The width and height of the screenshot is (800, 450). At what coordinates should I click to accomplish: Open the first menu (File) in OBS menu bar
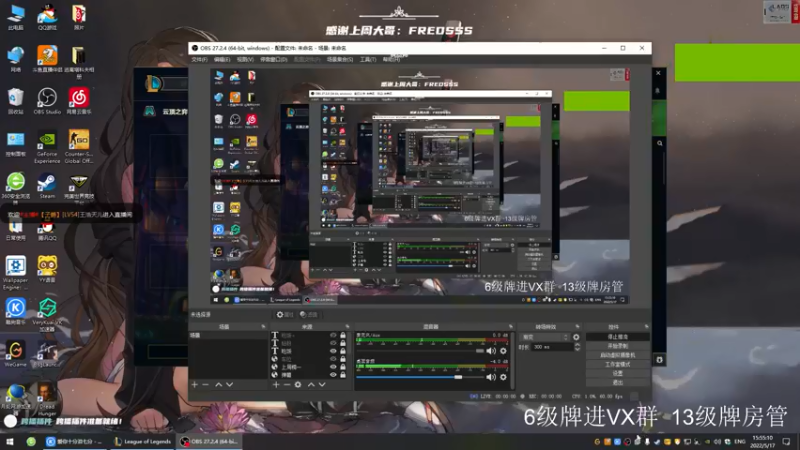click(x=199, y=60)
